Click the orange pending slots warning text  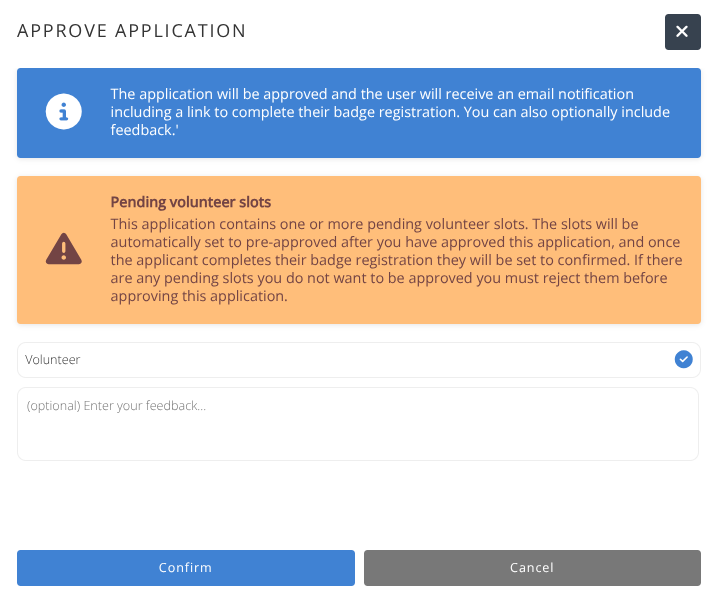(396, 260)
